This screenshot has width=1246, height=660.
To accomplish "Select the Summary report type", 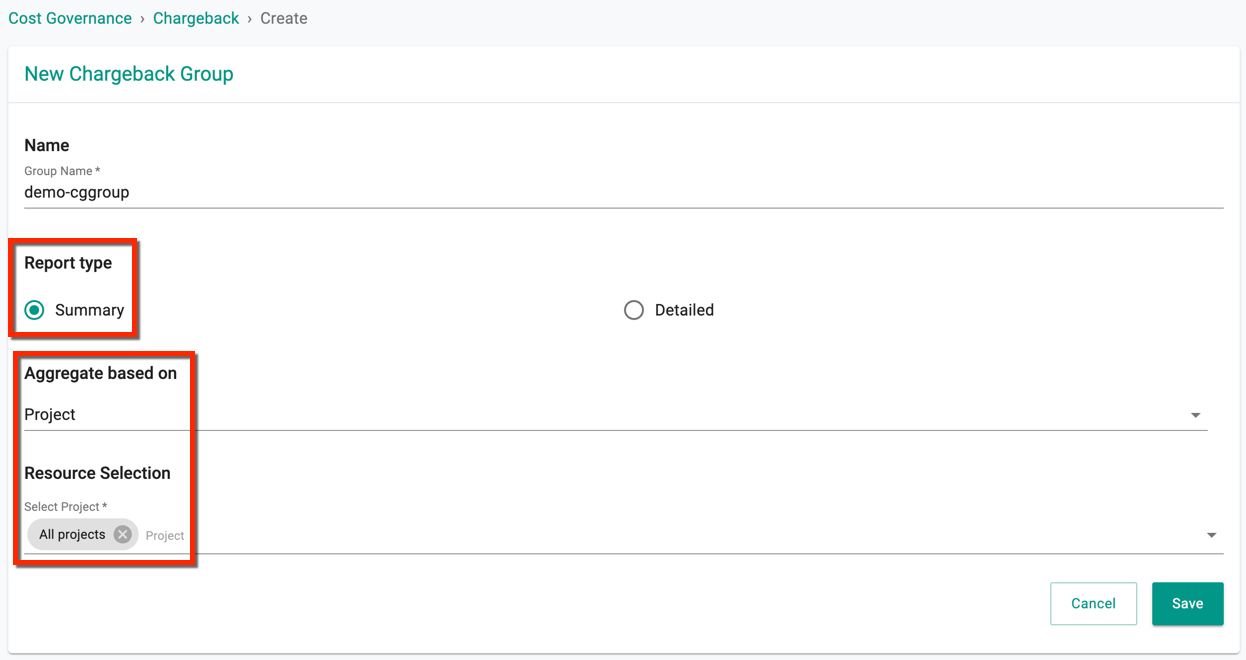I will (x=35, y=310).
